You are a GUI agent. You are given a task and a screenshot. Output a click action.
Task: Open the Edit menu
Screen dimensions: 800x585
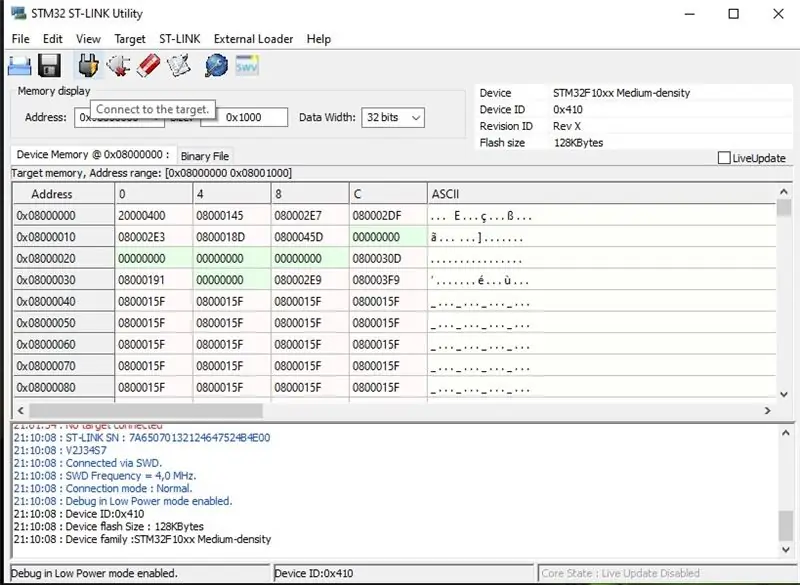[x=53, y=39]
